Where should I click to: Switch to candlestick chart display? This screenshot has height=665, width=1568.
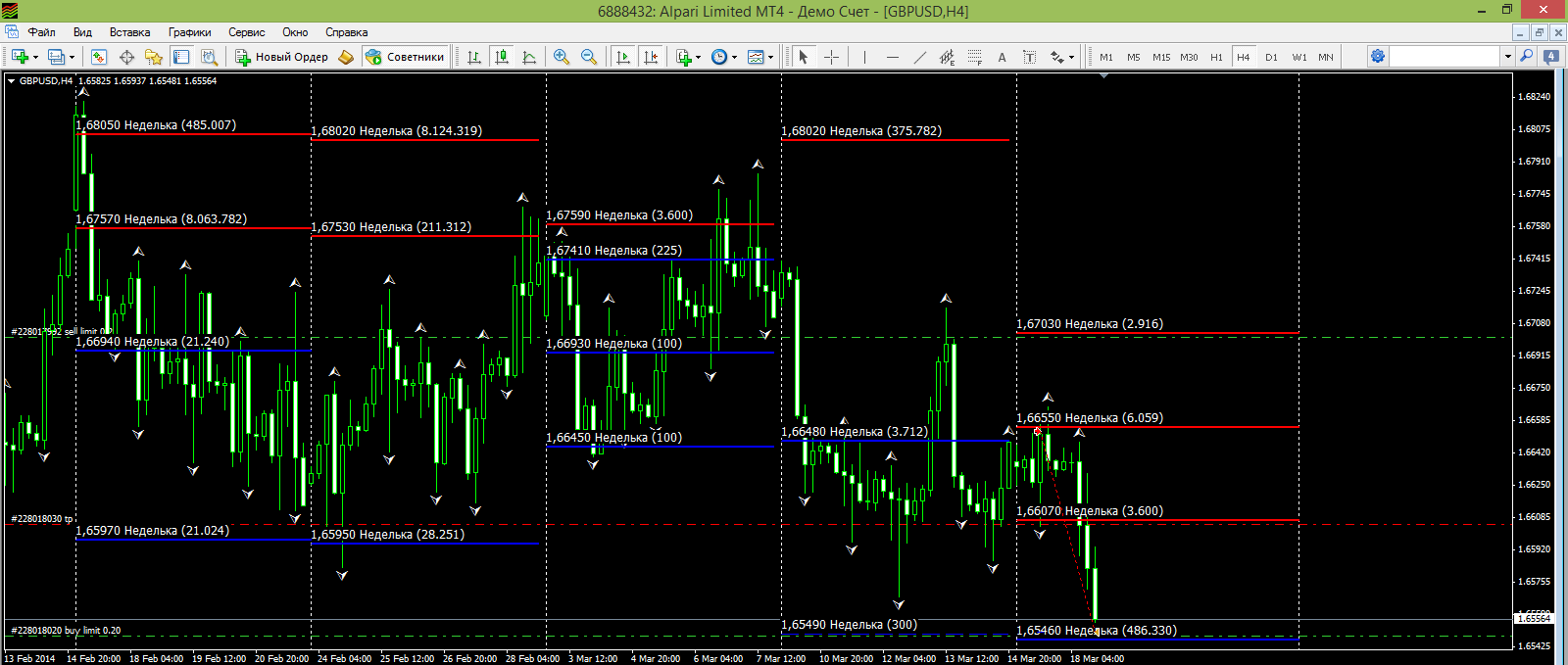(502, 57)
